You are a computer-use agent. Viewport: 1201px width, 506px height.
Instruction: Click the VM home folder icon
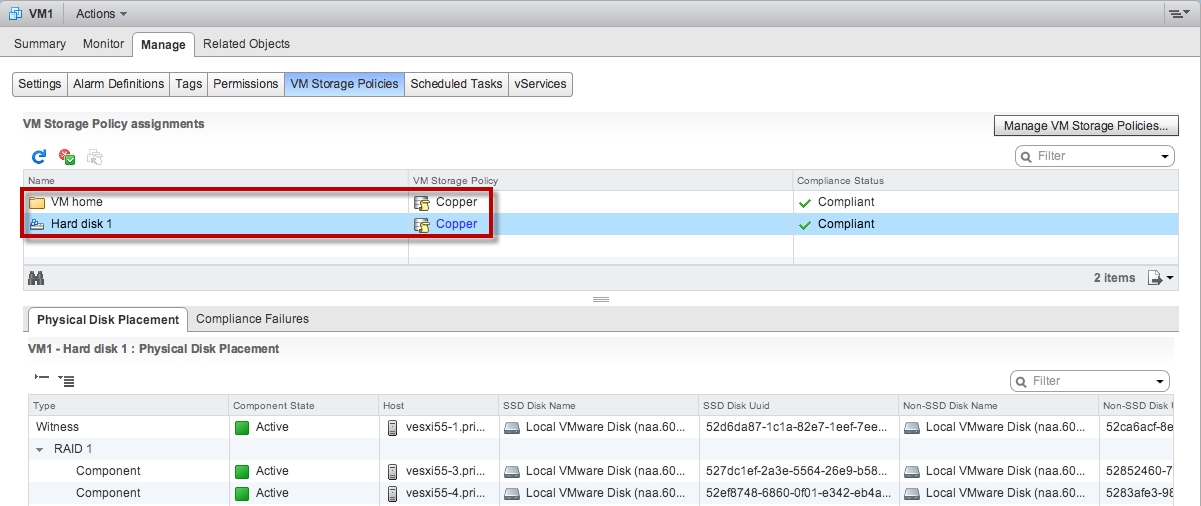tap(37, 202)
